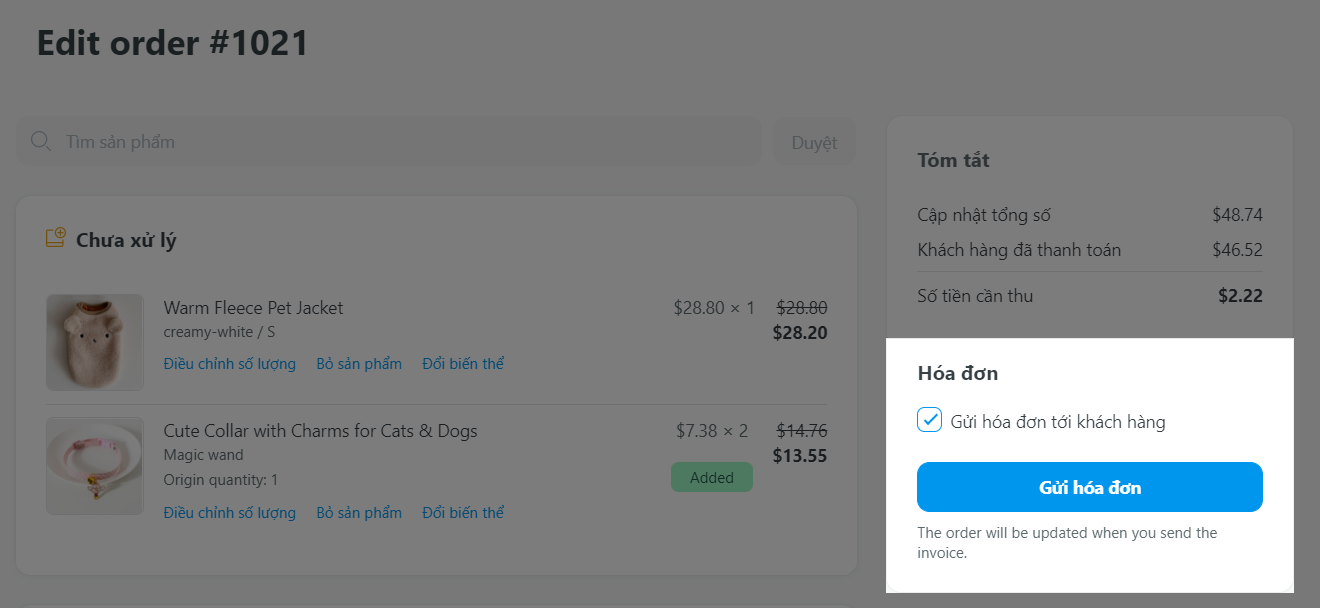
Task: Remove the Warm Fleece Pet Jacket item
Action: point(359,364)
